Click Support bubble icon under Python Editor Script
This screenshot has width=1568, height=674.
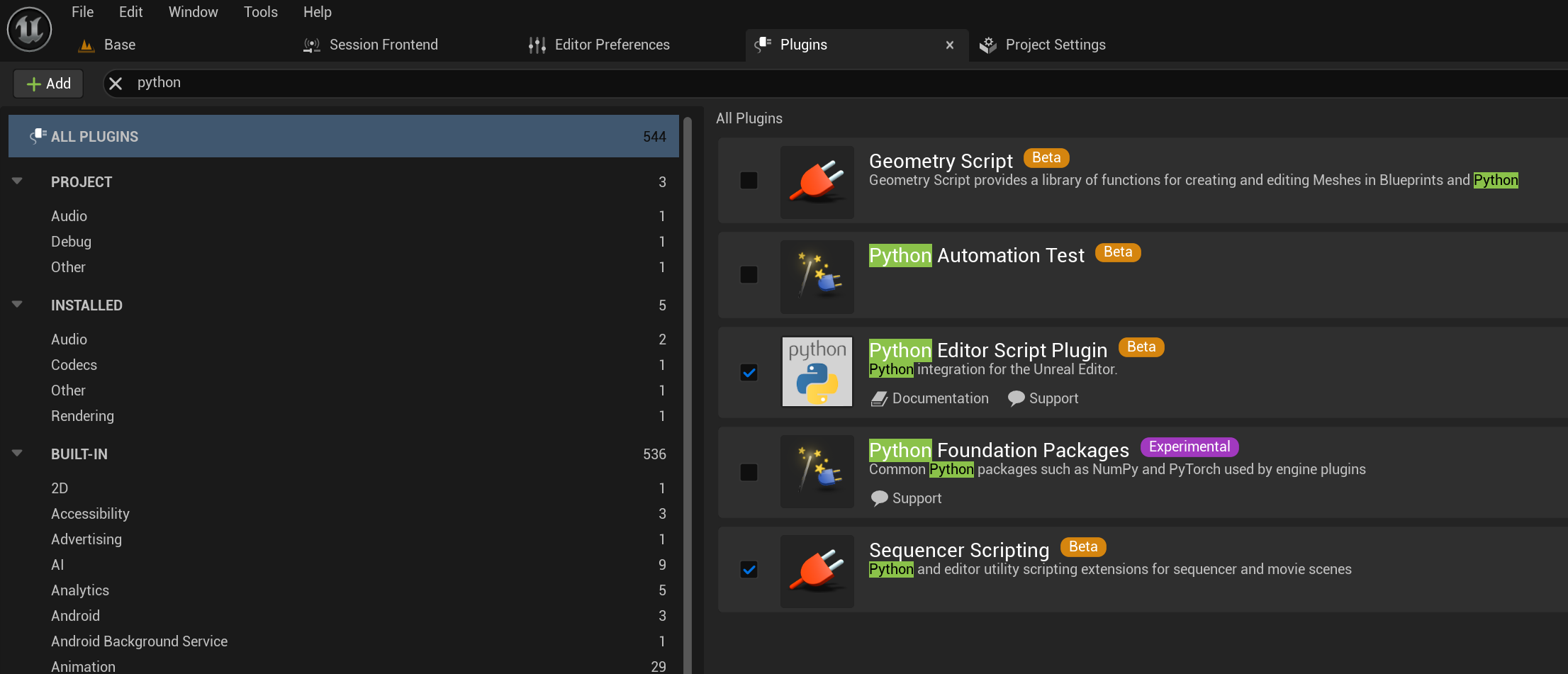(x=1017, y=399)
